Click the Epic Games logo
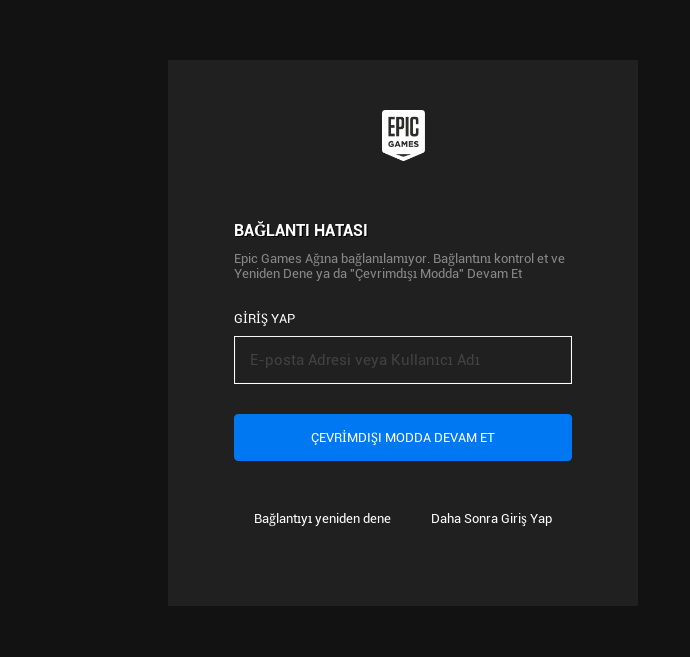Viewport: 690px width, 657px height. [x=403, y=135]
